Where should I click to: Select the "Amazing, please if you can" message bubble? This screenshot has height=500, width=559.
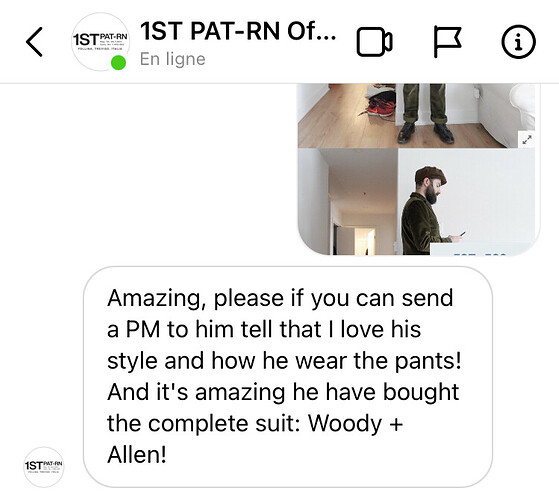[x=288, y=377]
